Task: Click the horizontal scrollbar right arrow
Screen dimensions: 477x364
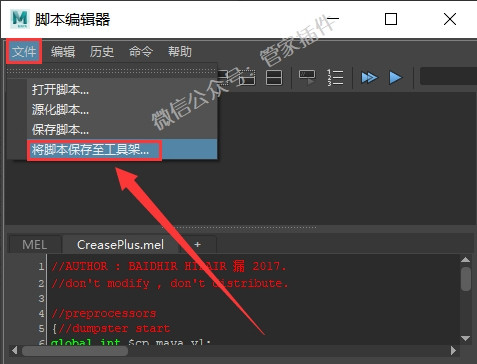Action: pos(453,350)
